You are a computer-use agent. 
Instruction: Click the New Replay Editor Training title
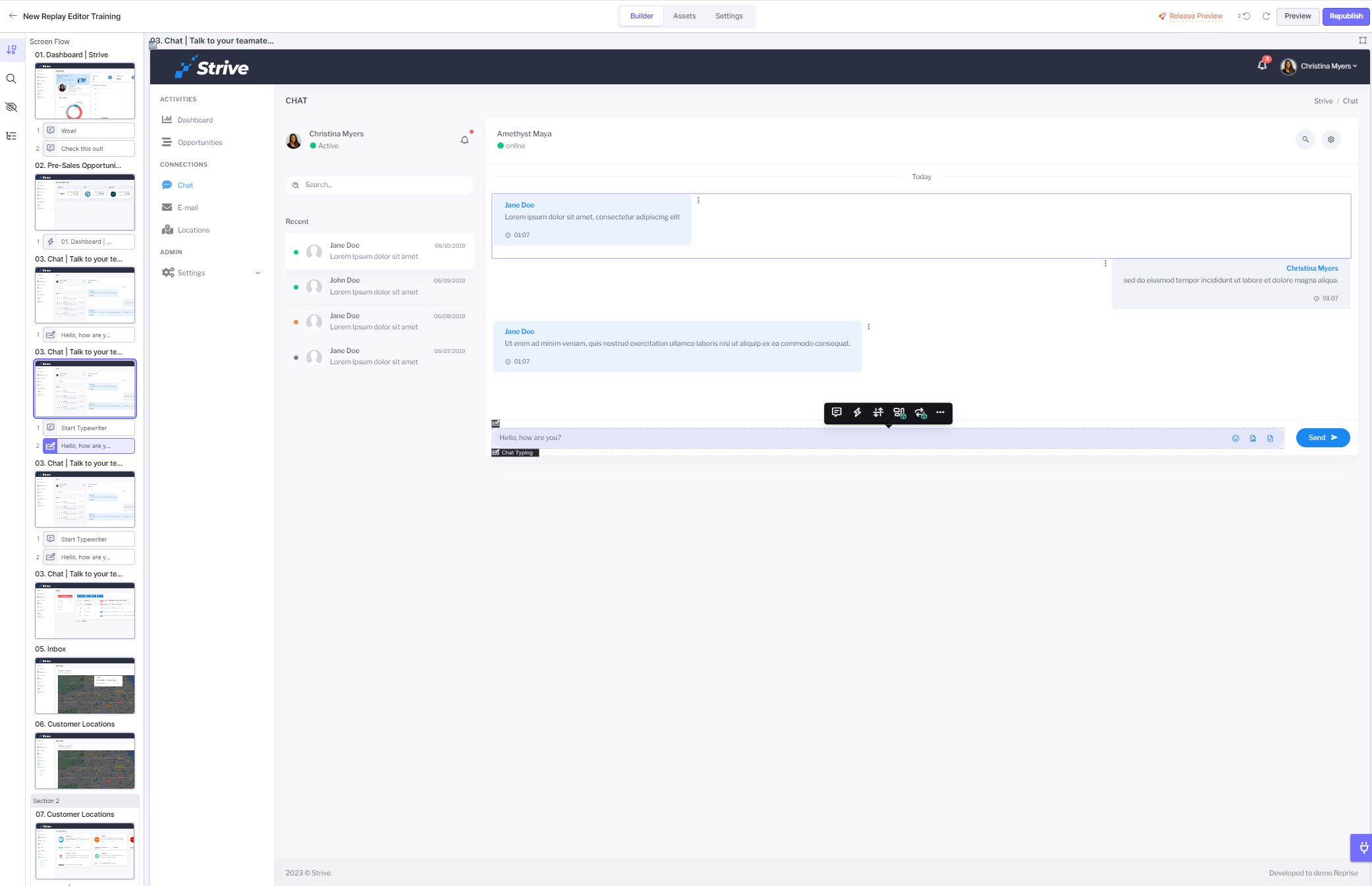72,16
